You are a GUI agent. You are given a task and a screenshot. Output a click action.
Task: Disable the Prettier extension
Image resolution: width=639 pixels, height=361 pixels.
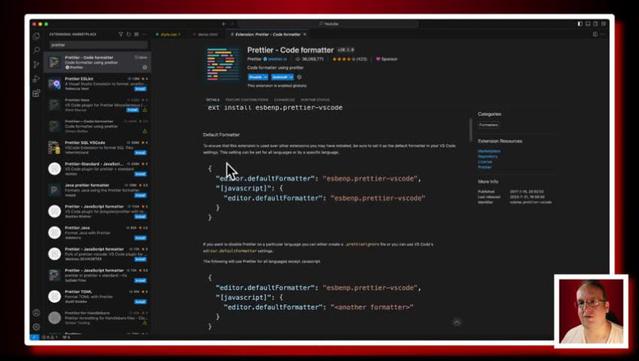pos(256,77)
